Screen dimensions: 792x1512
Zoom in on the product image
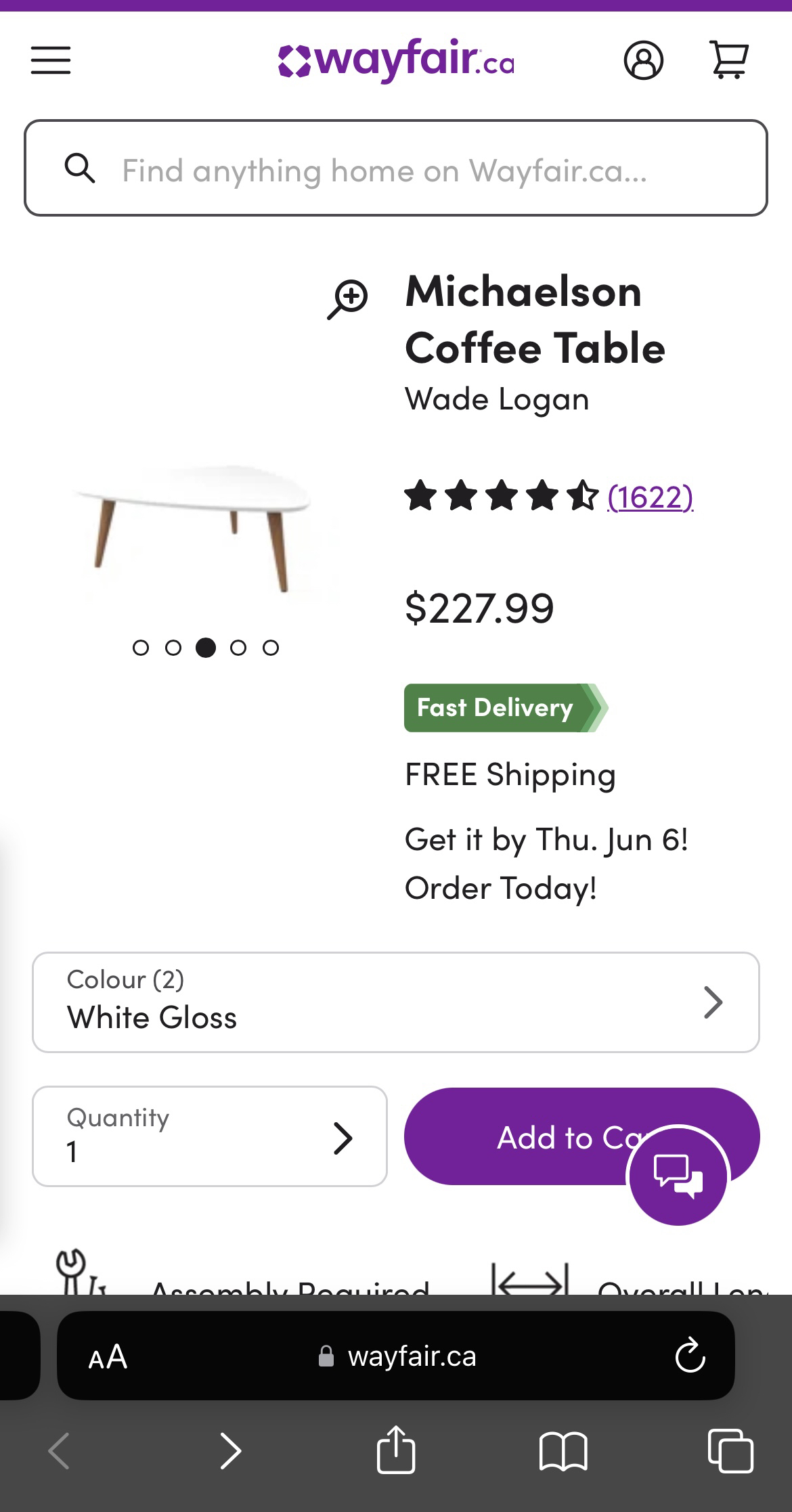point(348,298)
